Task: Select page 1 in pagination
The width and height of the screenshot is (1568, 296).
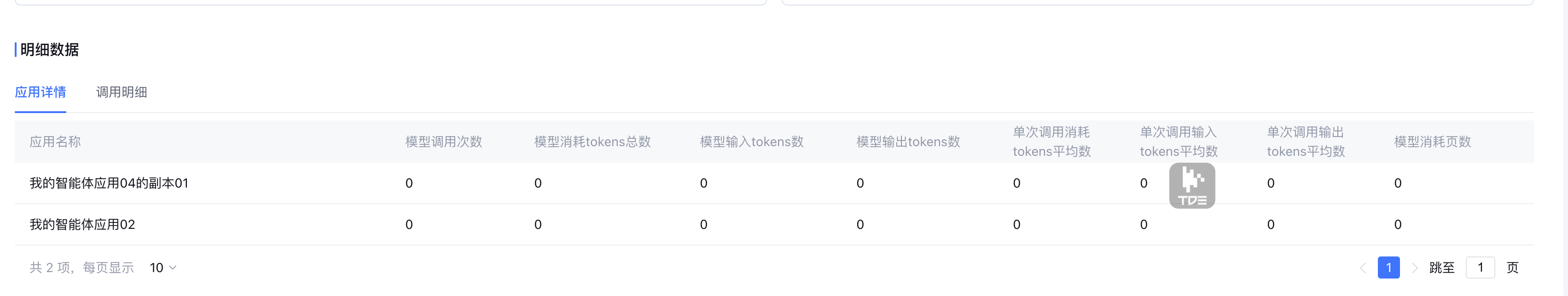Action: click(x=1388, y=268)
